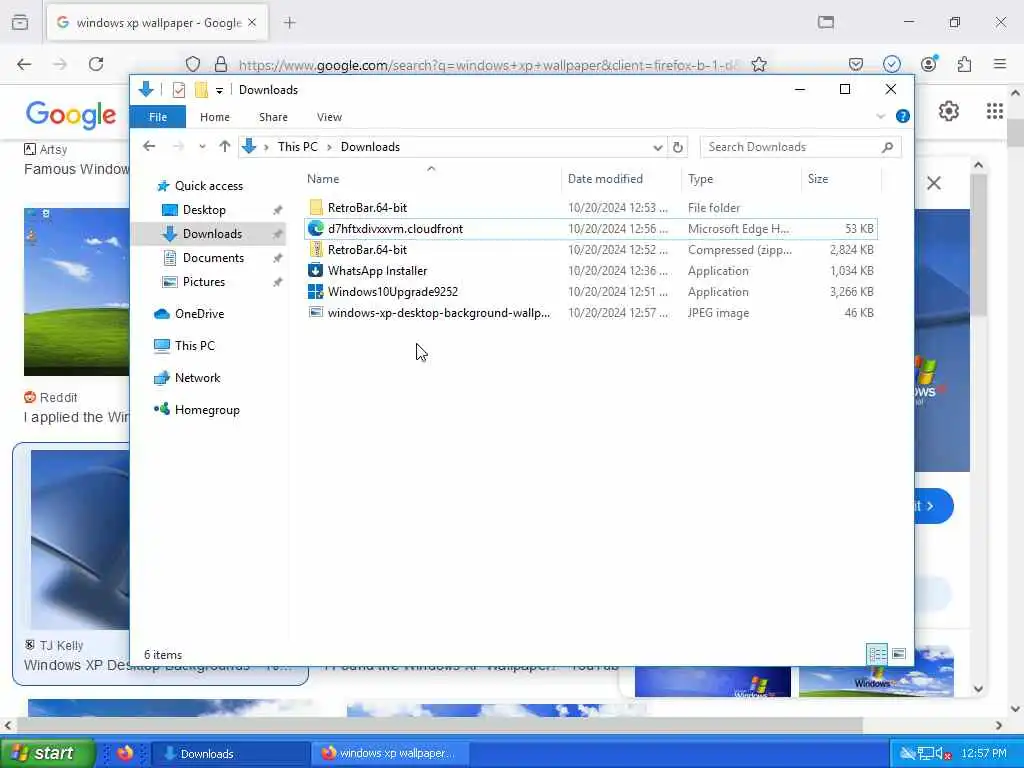The width and height of the screenshot is (1024, 768).
Task: Open Google settings gear icon
Action: tap(949, 112)
